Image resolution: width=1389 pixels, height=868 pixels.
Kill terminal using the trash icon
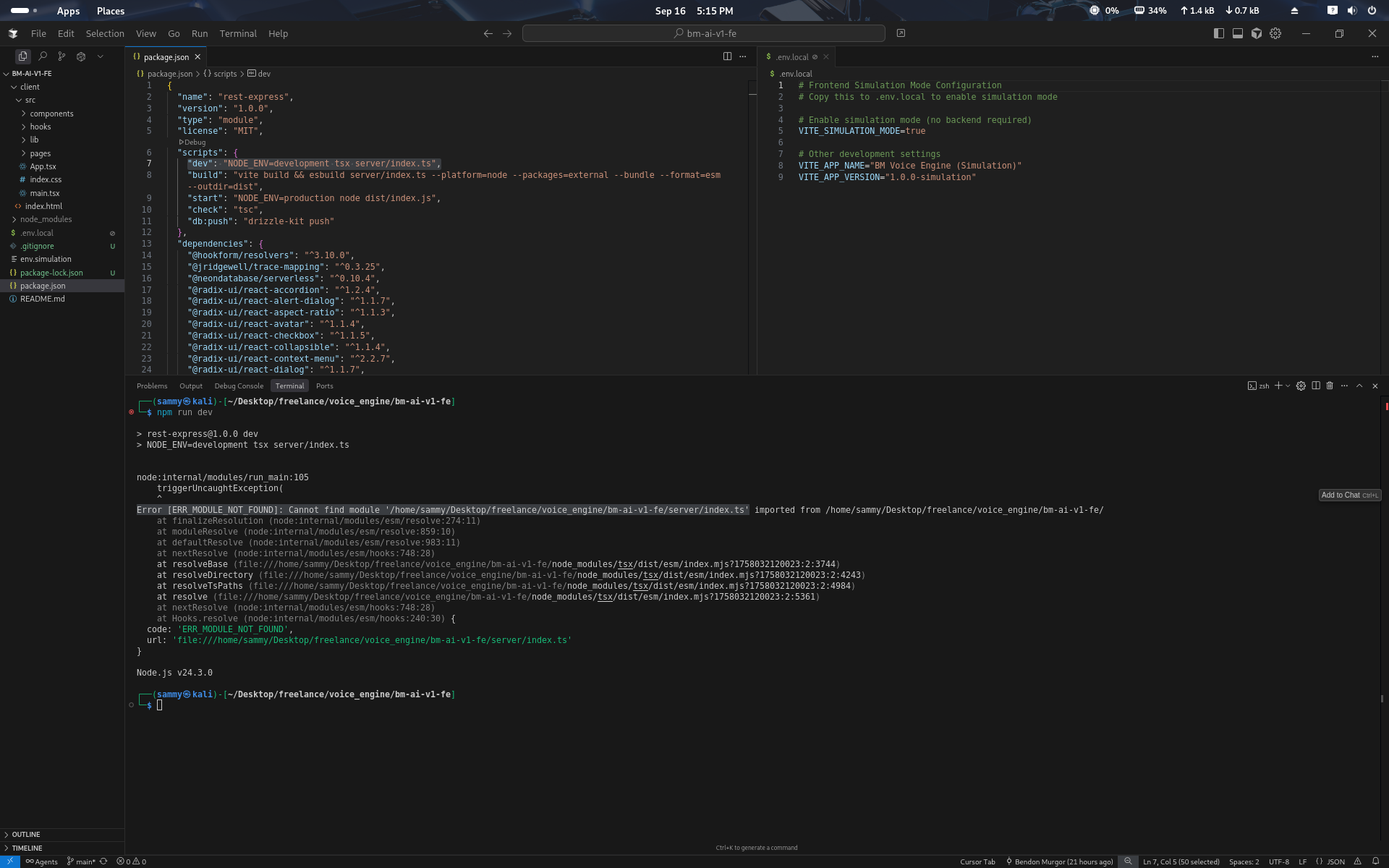1330,386
